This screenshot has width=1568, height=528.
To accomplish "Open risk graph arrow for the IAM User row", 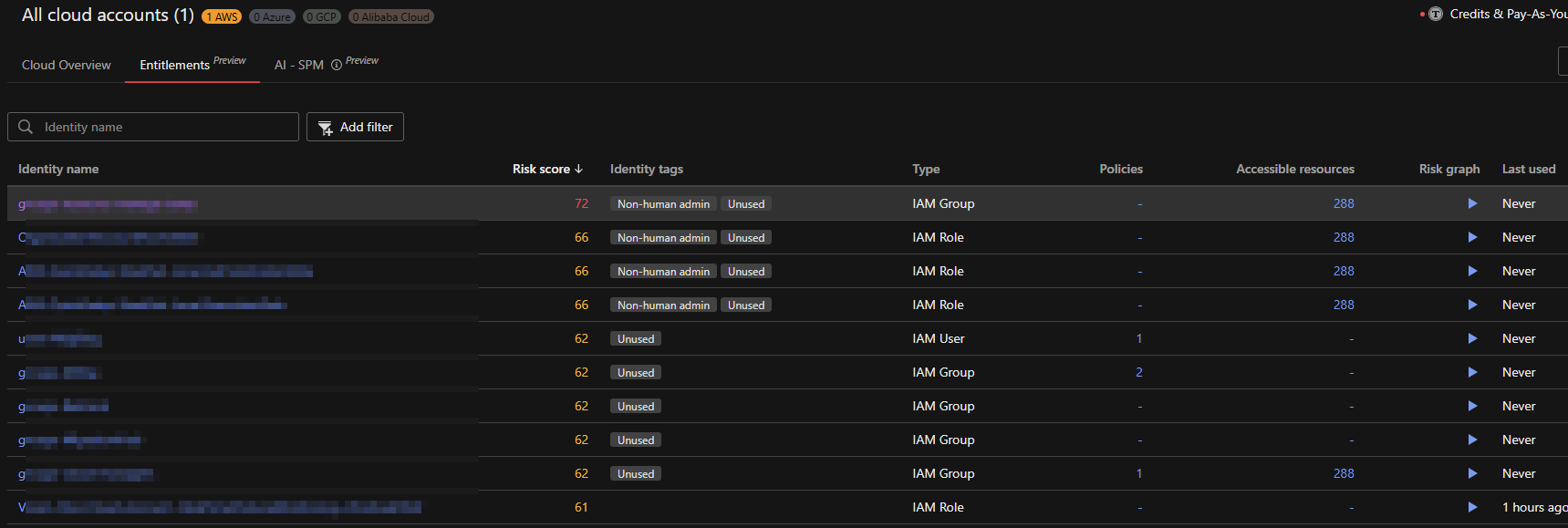I will coord(1471,338).
